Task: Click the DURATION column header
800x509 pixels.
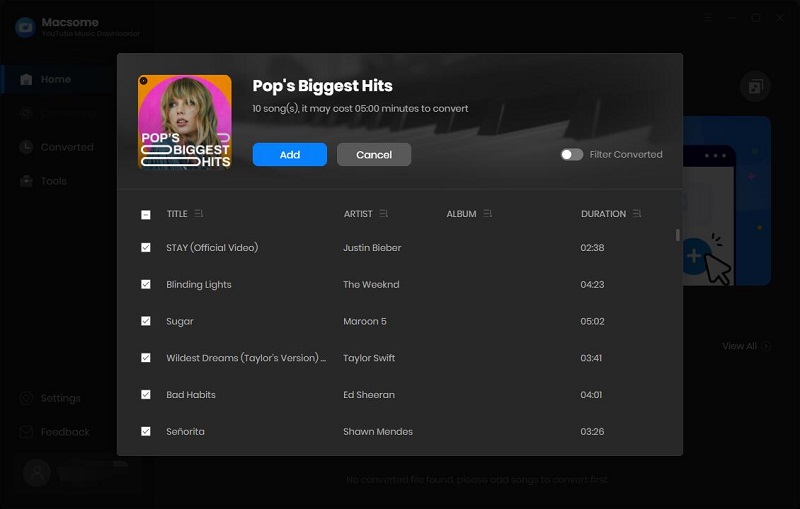Action: pos(603,214)
